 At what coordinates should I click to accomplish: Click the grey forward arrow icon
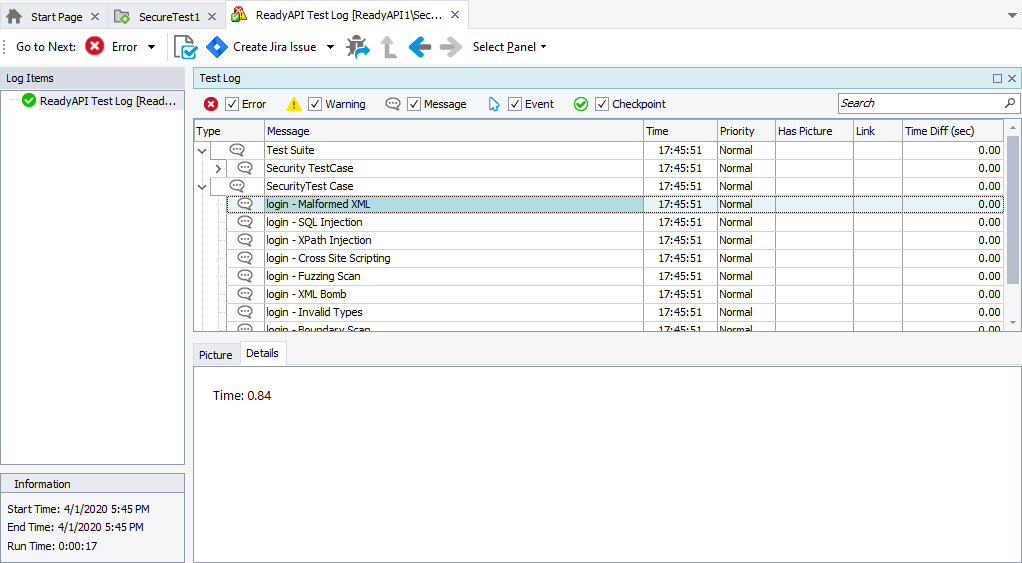pos(451,47)
